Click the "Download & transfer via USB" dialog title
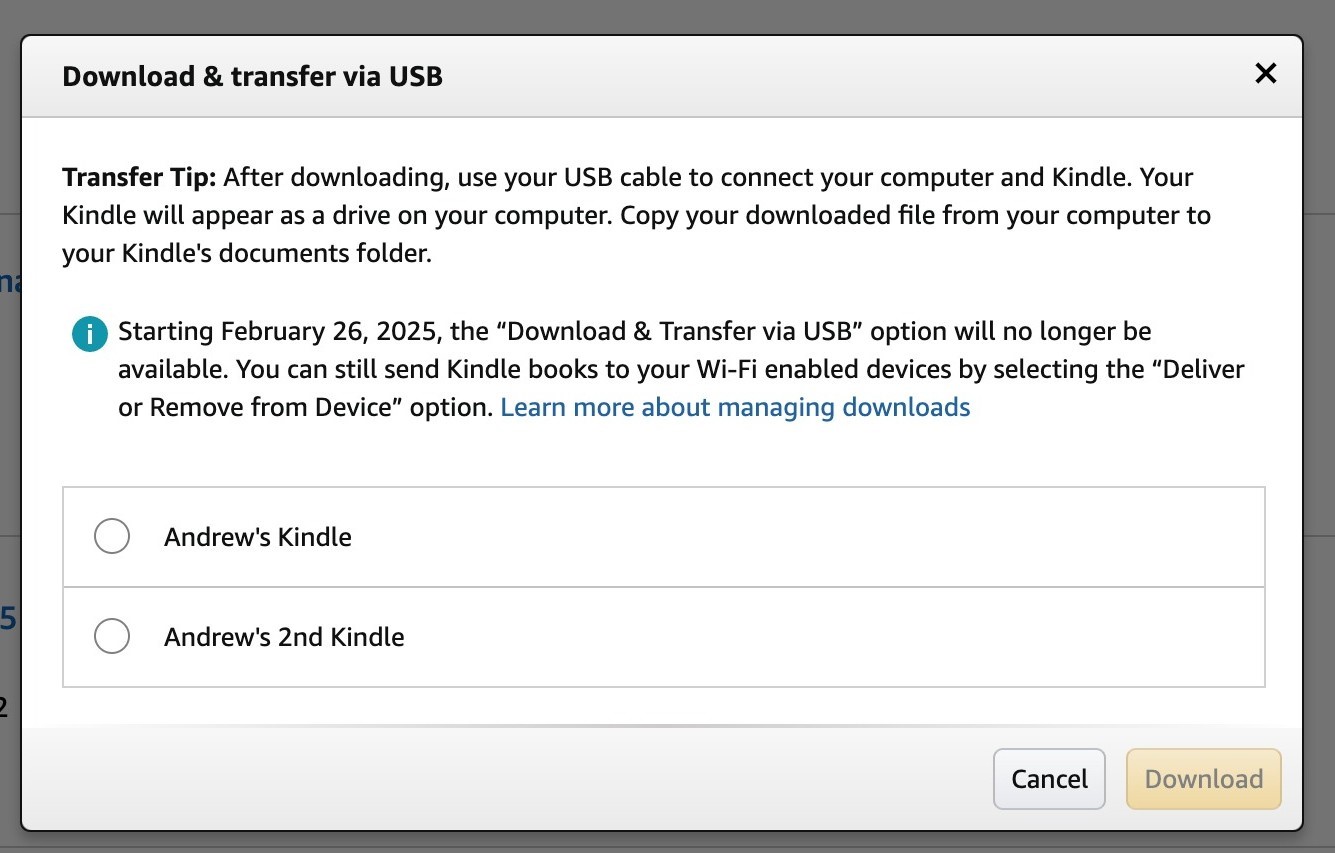This screenshot has width=1335, height=853. click(252, 76)
